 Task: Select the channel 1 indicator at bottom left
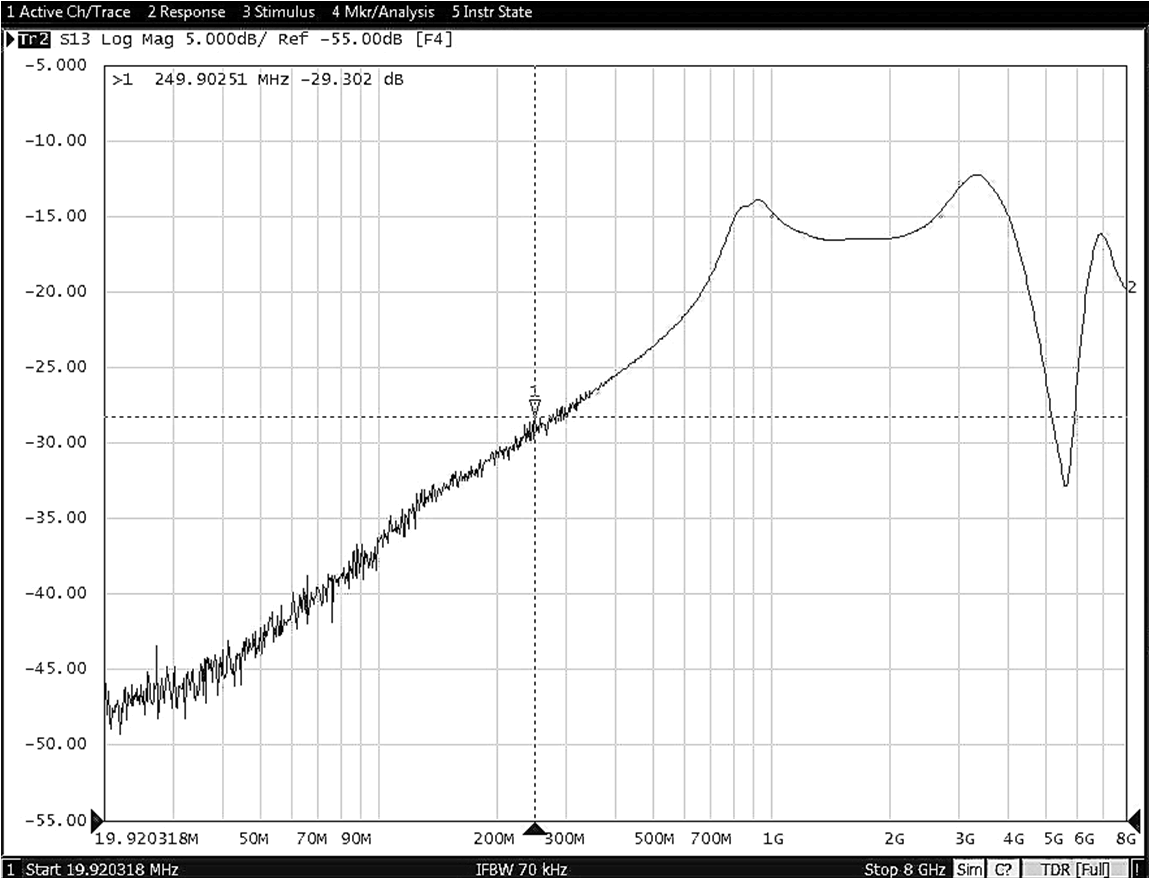pyautogui.click(x=8, y=869)
